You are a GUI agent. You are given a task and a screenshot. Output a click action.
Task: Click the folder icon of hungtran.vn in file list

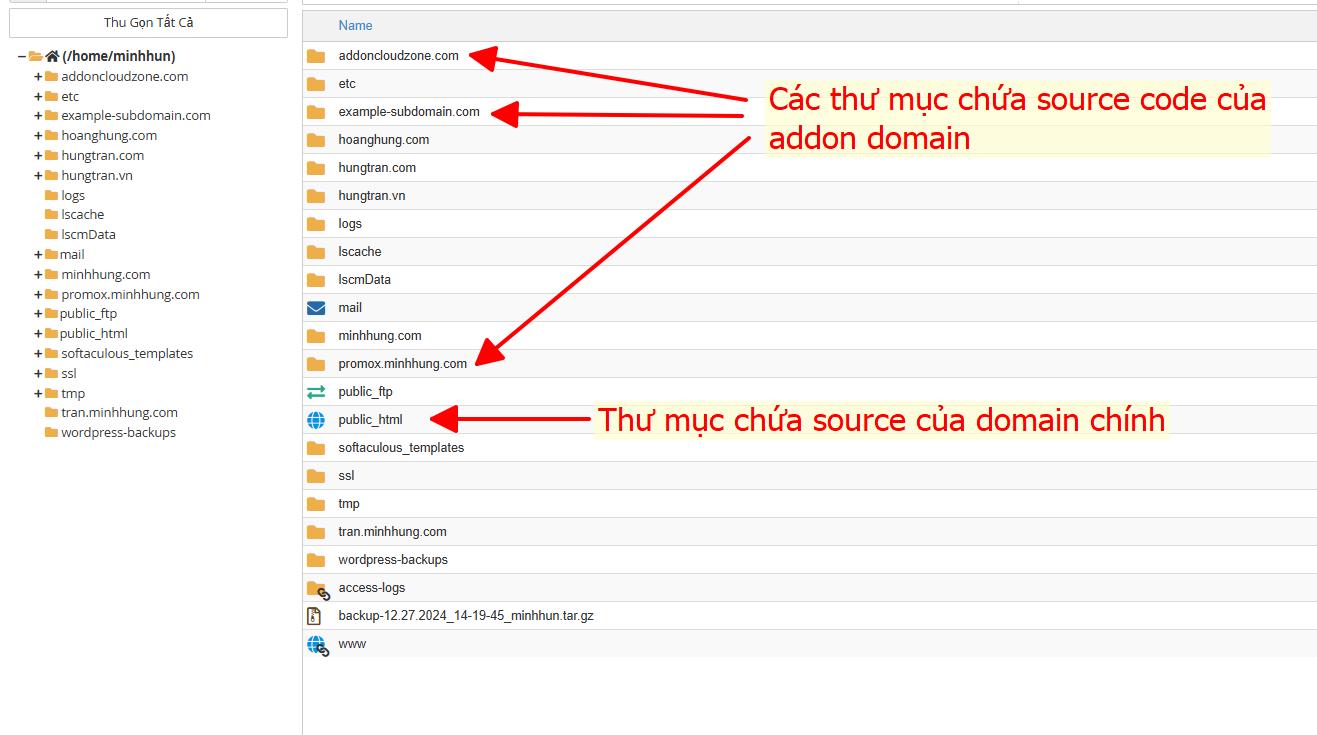[316, 196]
